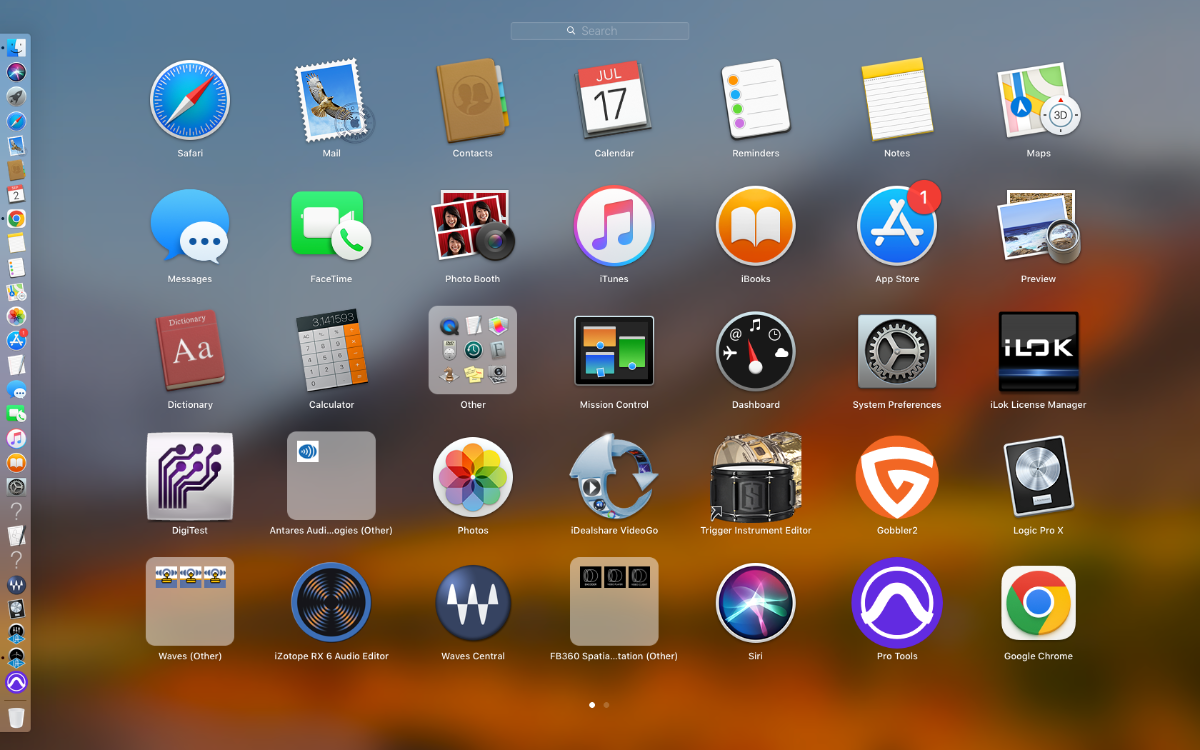Open System Preferences gear icon
Screen dimensions: 1200x750
pyautogui.click(x=896, y=351)
